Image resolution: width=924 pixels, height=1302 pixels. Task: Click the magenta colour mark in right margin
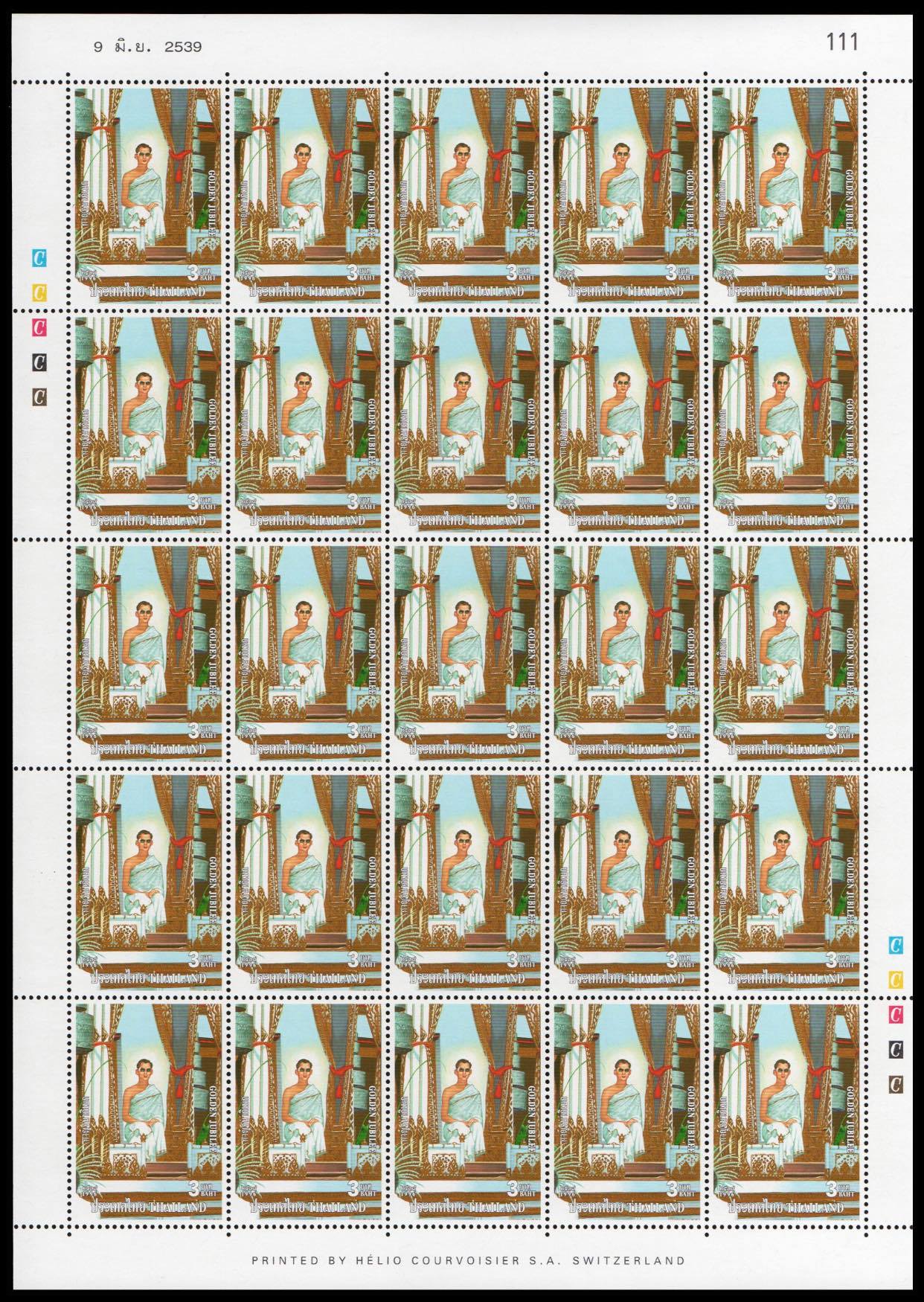point(896,1014)
